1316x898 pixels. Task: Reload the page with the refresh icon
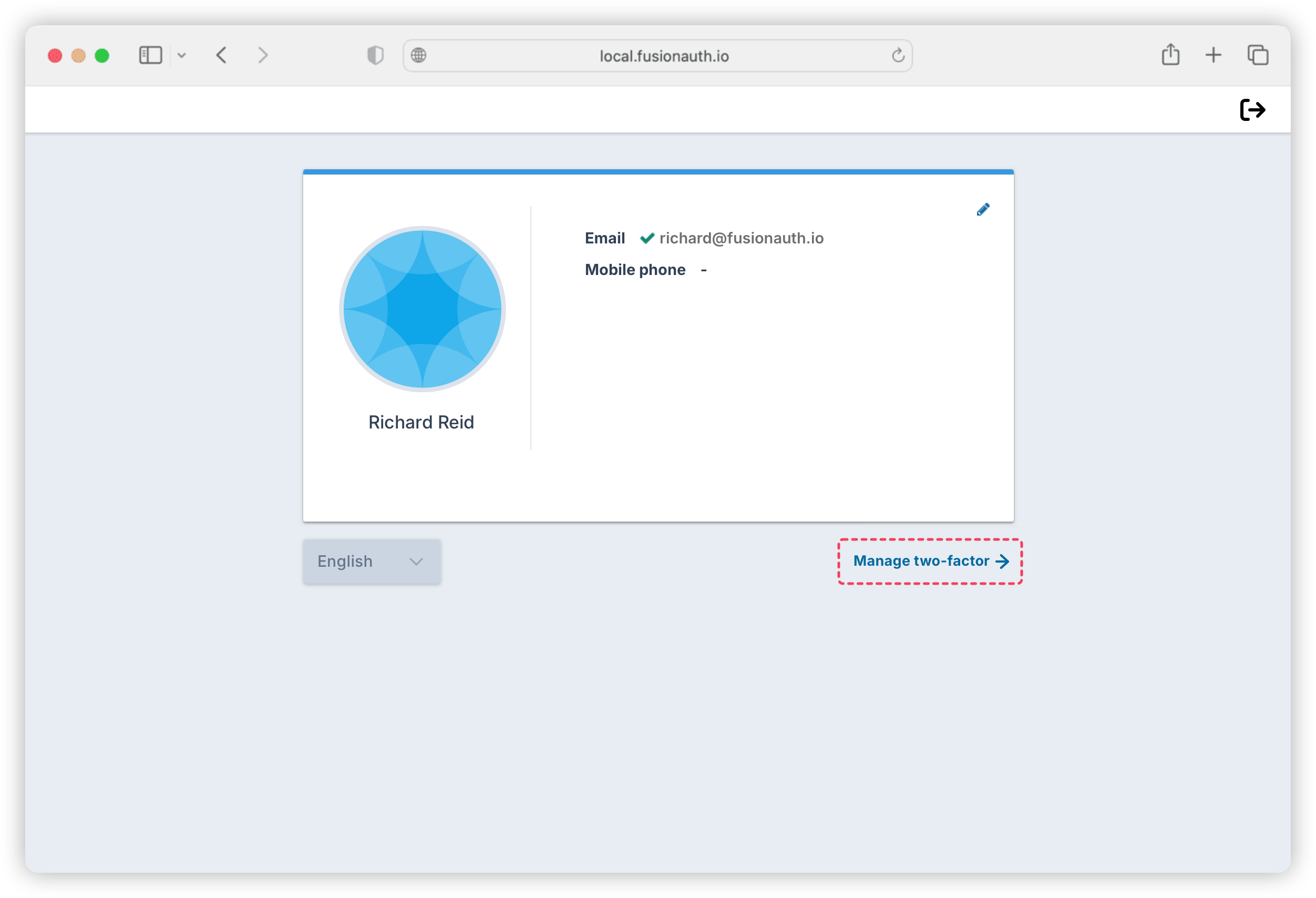point(898,56)
